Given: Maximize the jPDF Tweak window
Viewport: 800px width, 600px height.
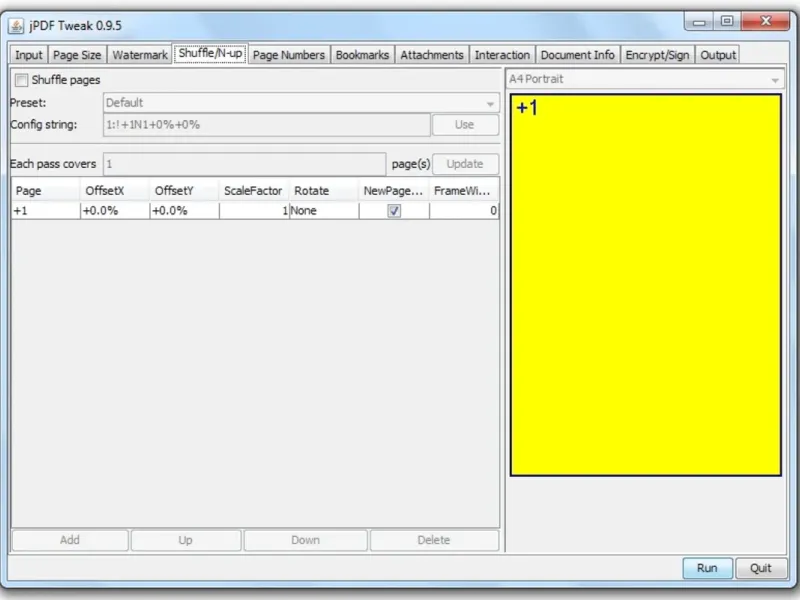Looking at the screenshot, I should (727, 21).
